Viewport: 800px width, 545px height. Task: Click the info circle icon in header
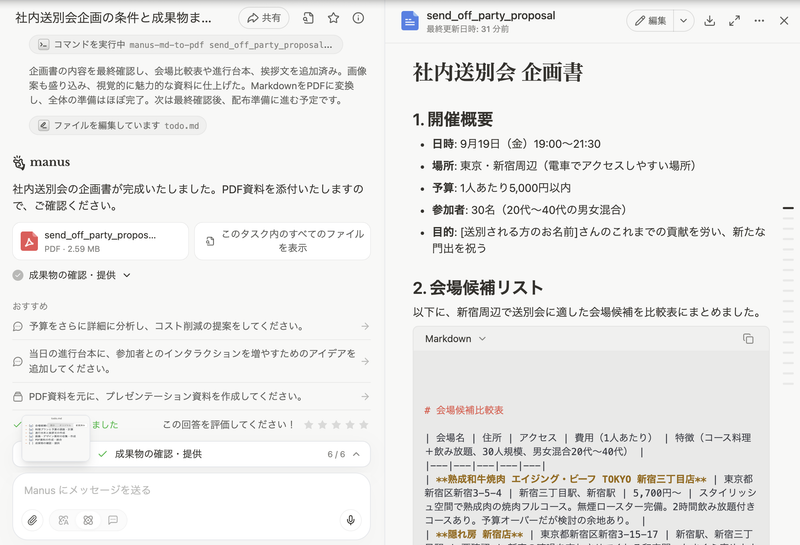tap(359, 18)
